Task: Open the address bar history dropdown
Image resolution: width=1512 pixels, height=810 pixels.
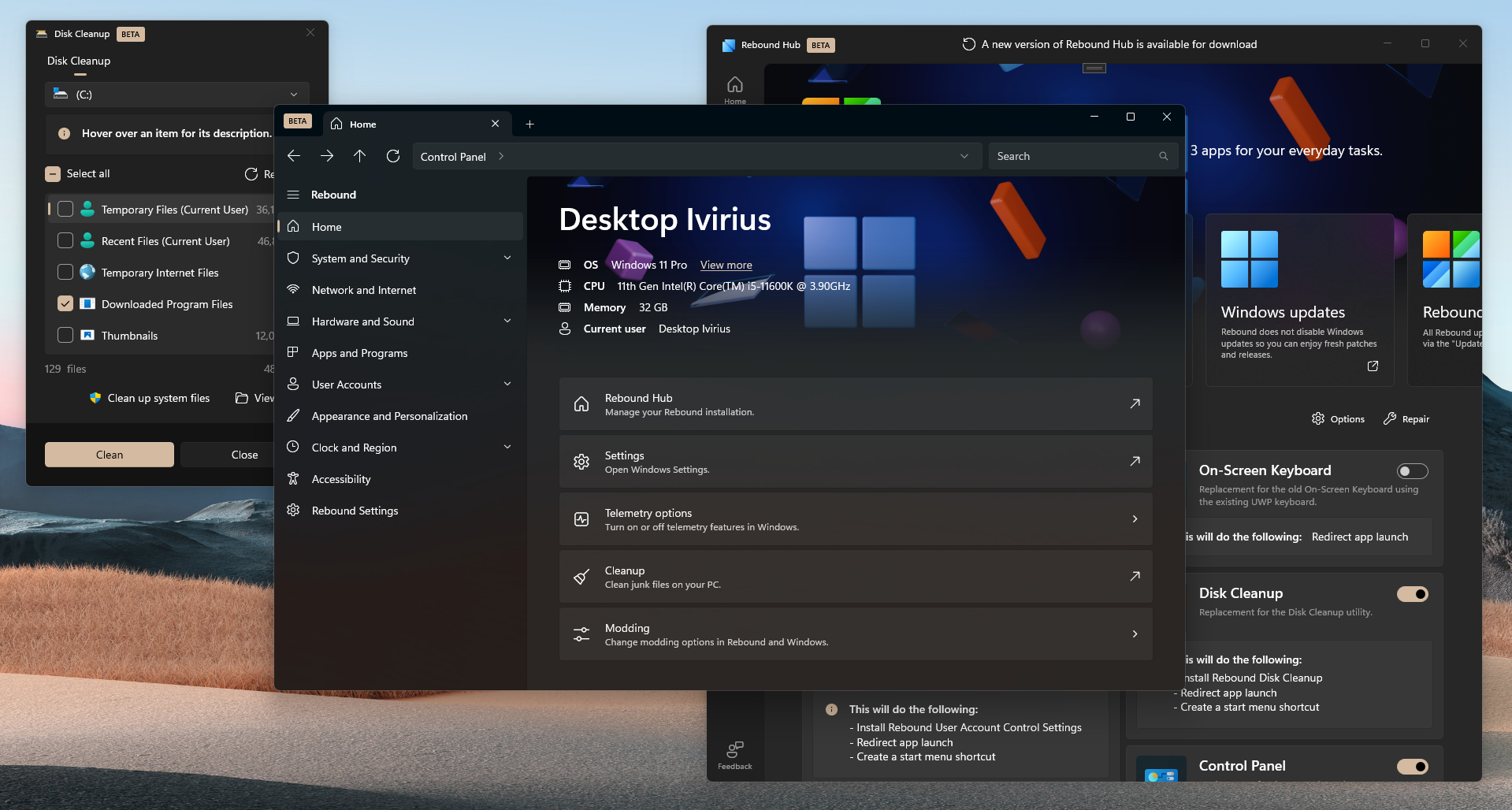Action: 964,156
